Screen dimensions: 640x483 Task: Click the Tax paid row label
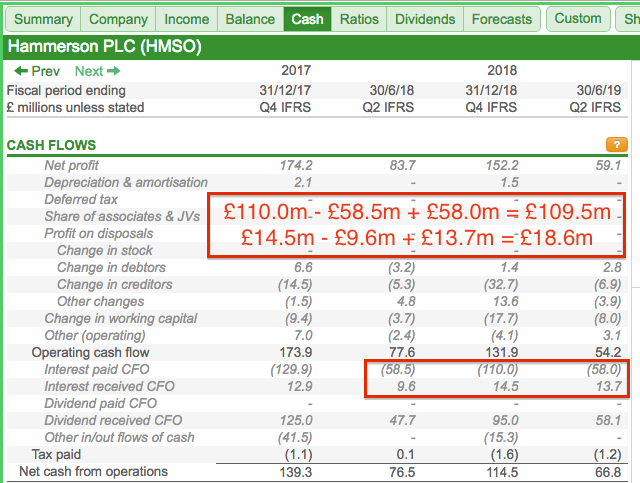[56, 454]
